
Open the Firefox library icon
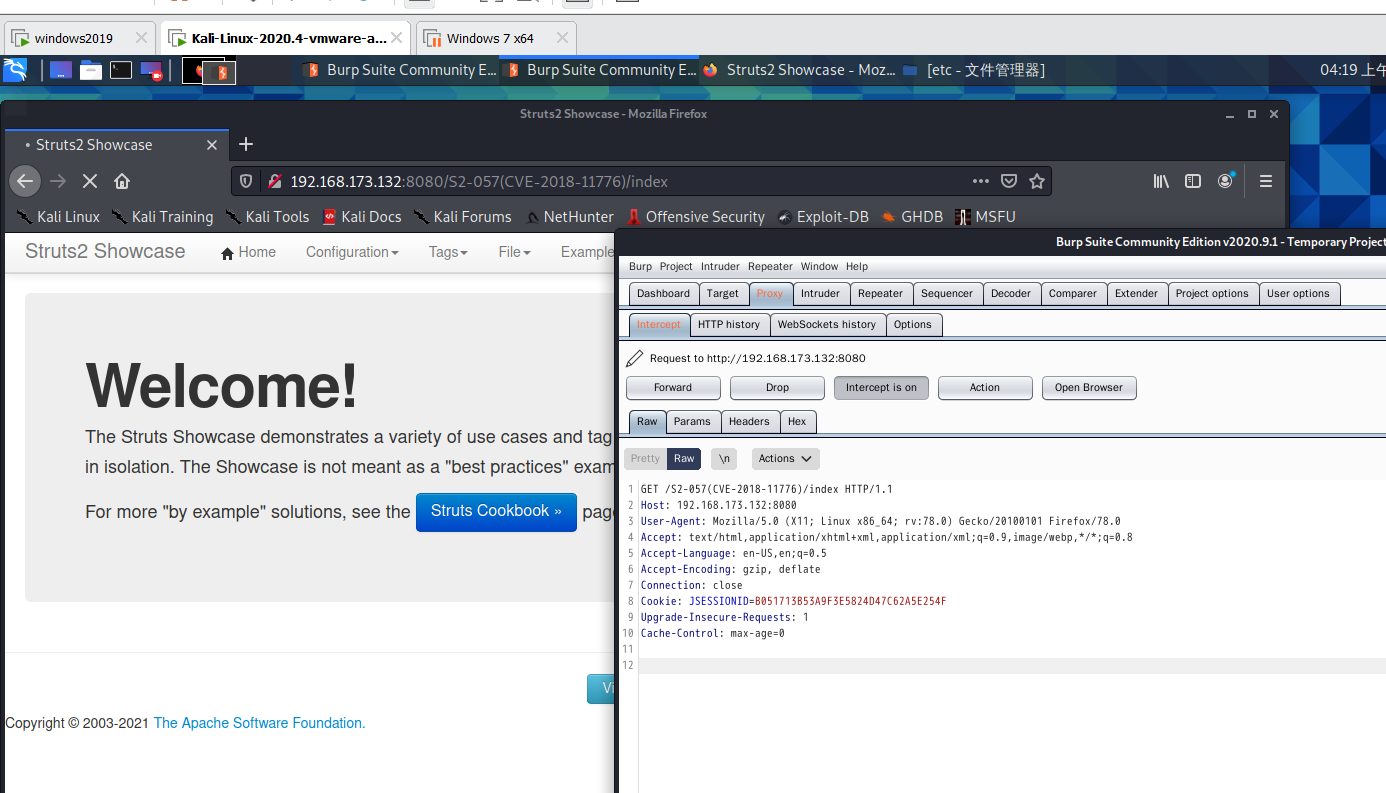pyautogui.click(x=1161, y=181)
